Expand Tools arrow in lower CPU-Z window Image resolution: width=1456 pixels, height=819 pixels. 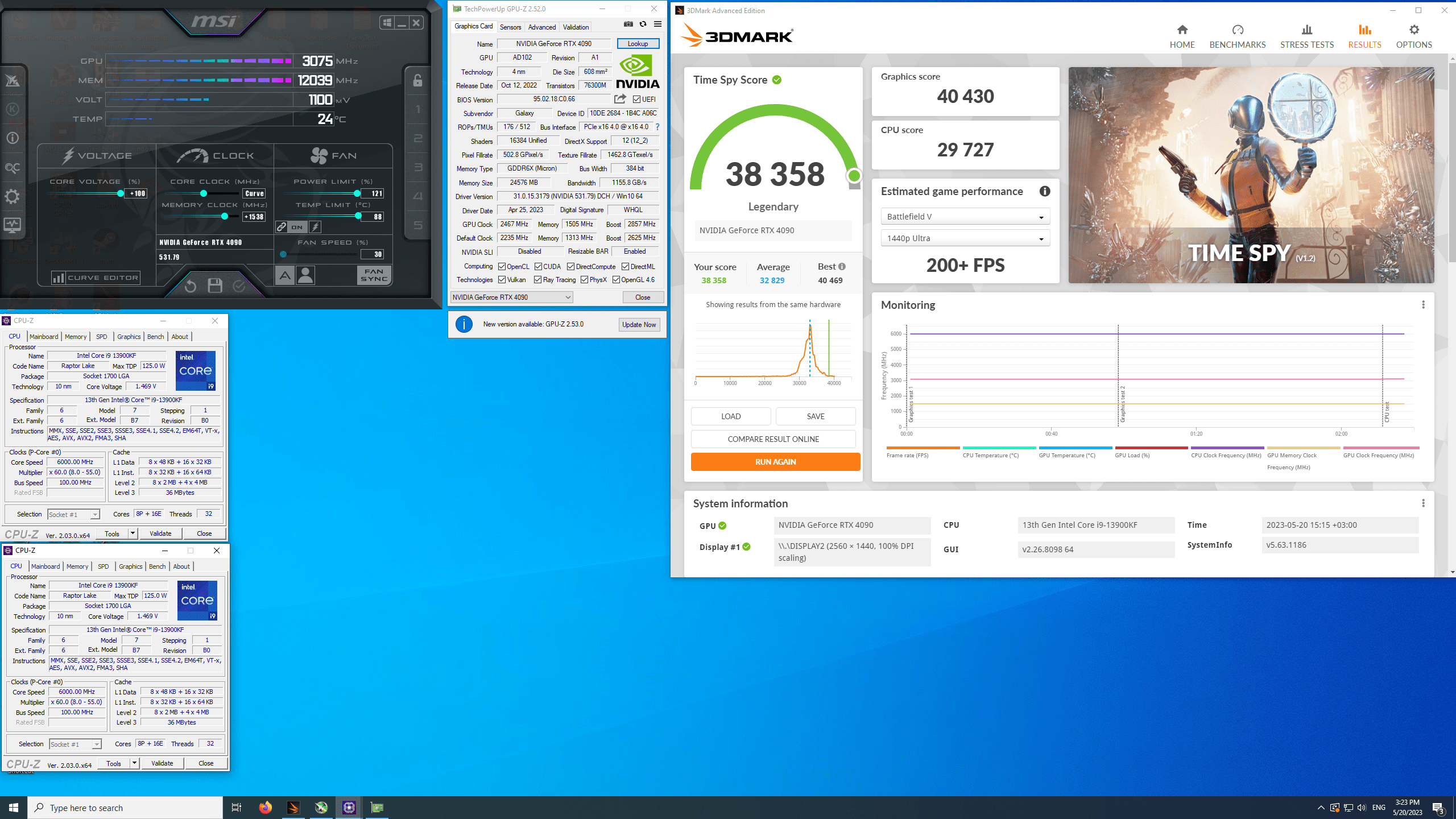tap(134, 763)
